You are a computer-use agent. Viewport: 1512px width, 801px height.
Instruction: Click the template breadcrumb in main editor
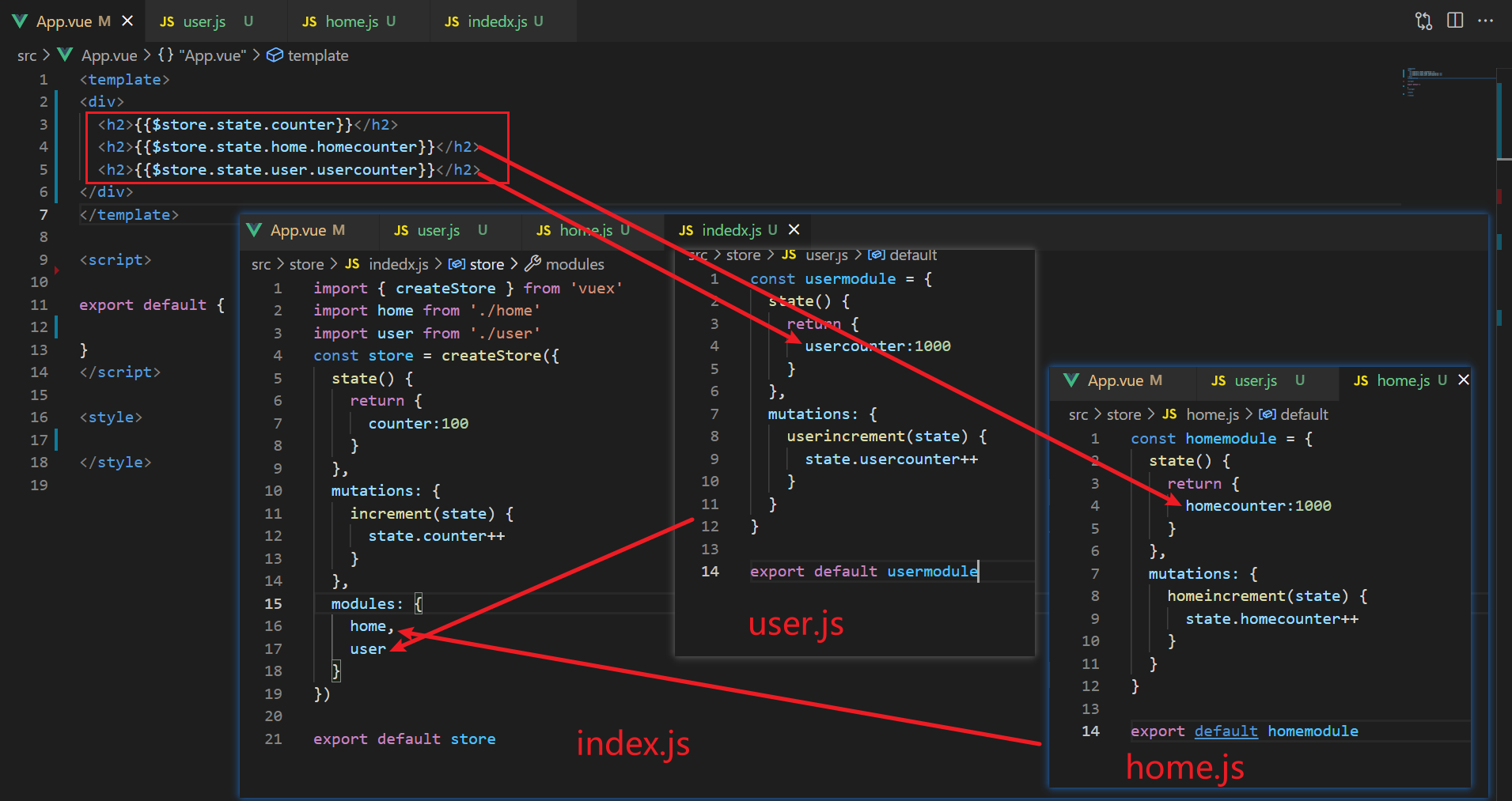pos(318,55)
